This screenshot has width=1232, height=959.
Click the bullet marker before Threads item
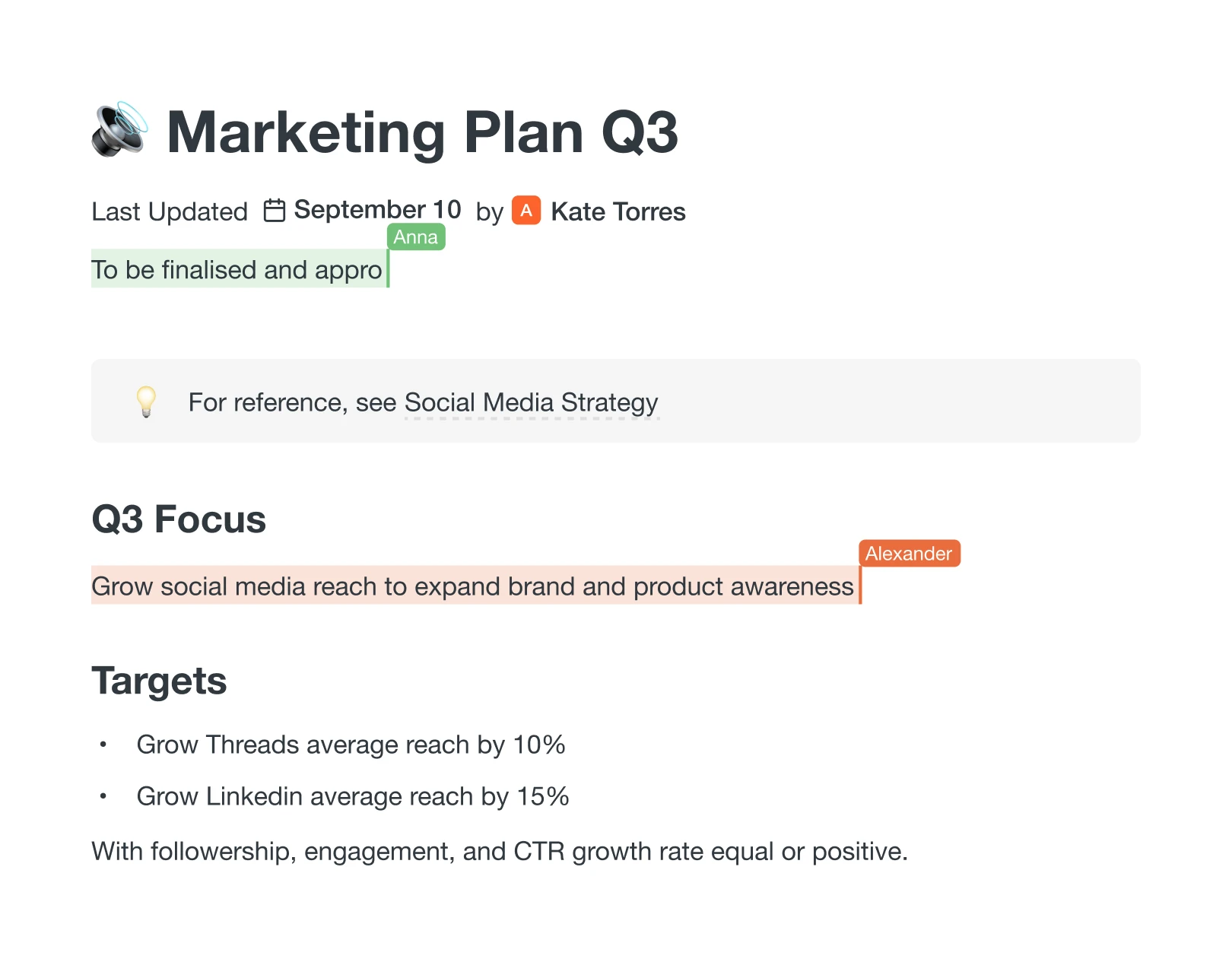[x=103, y=745]
